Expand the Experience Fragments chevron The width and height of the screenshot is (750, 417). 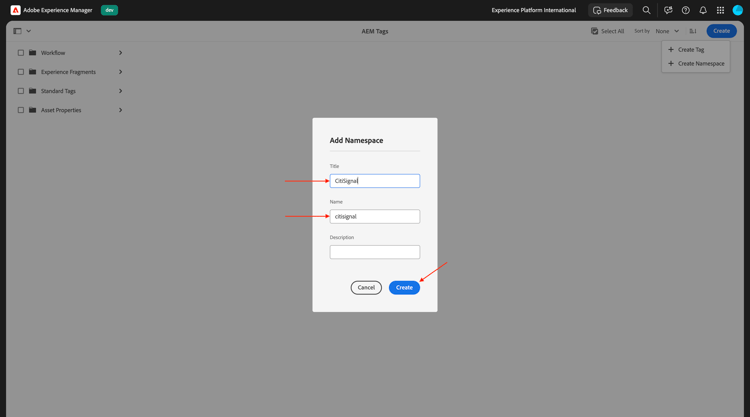click(121, 72)
